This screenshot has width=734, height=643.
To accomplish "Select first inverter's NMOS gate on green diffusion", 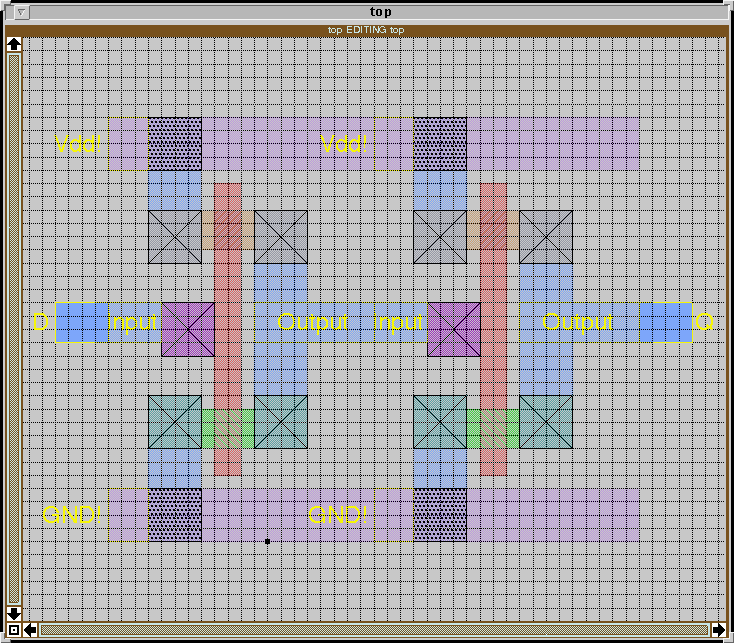I will click(x=228, y=429).
